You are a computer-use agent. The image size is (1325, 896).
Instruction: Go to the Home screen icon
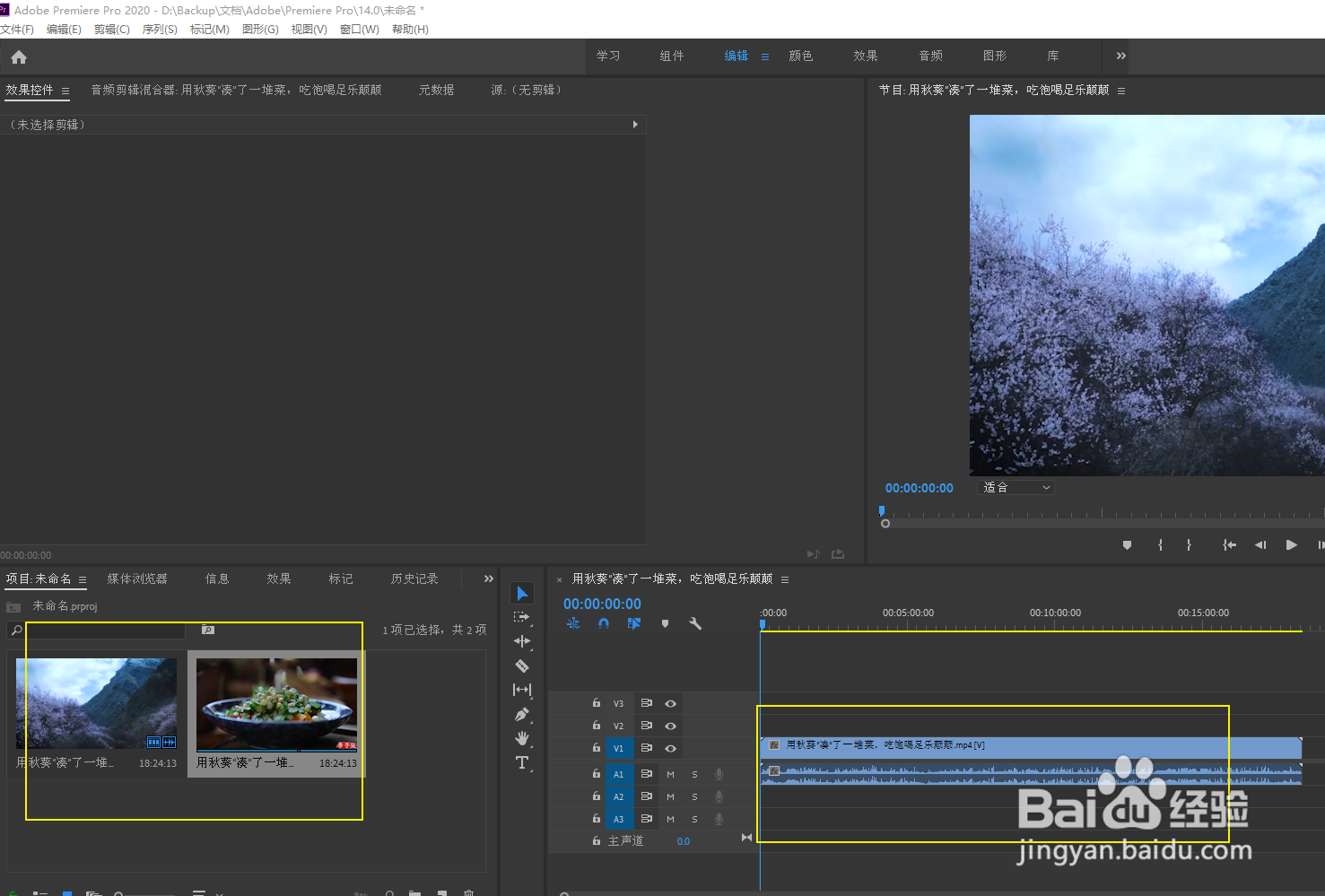tap(19, 57)
